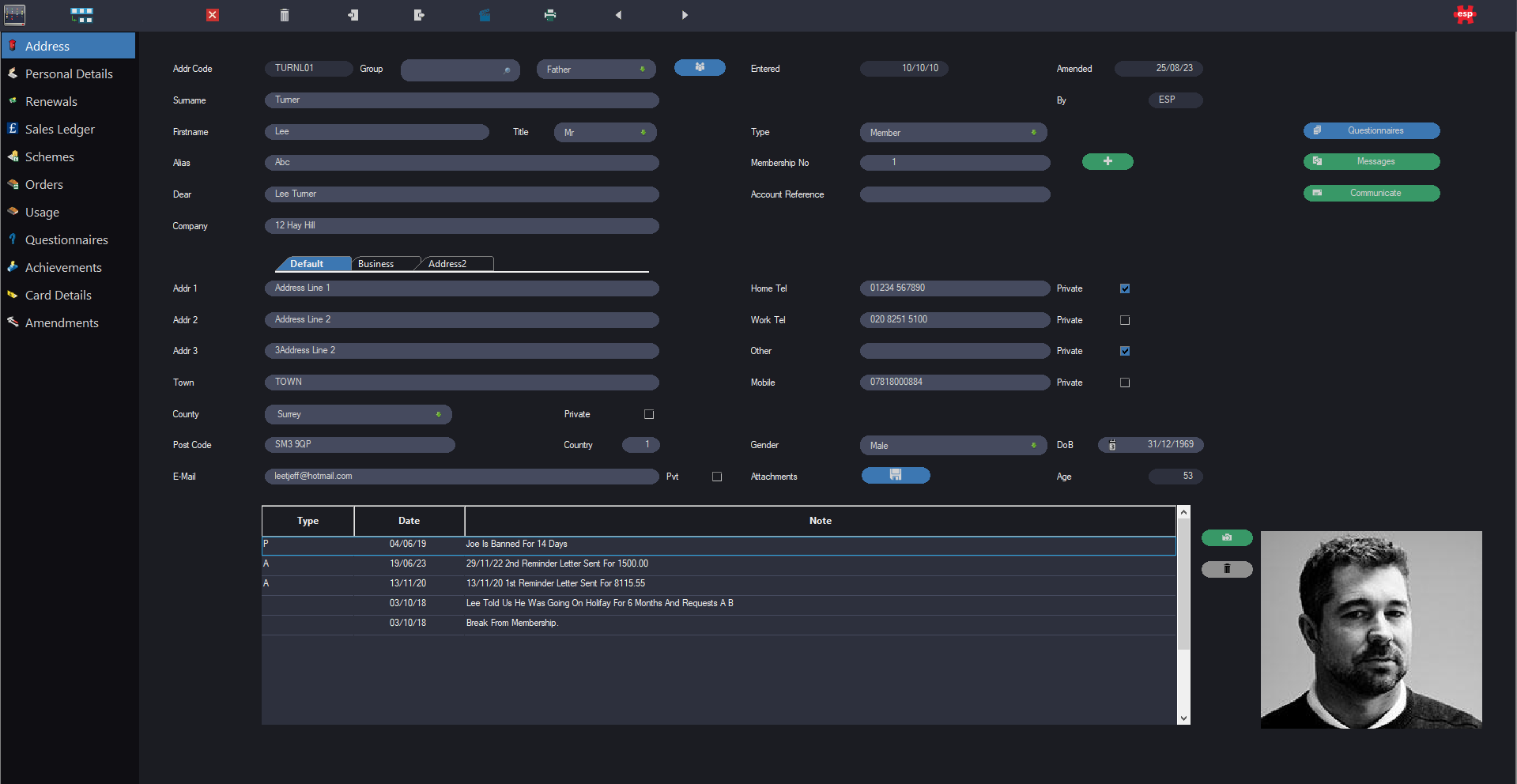1517x784 pixels.
Task: Tick the E-Mail Pvt checkbox
Action: (x=716, y=477)
